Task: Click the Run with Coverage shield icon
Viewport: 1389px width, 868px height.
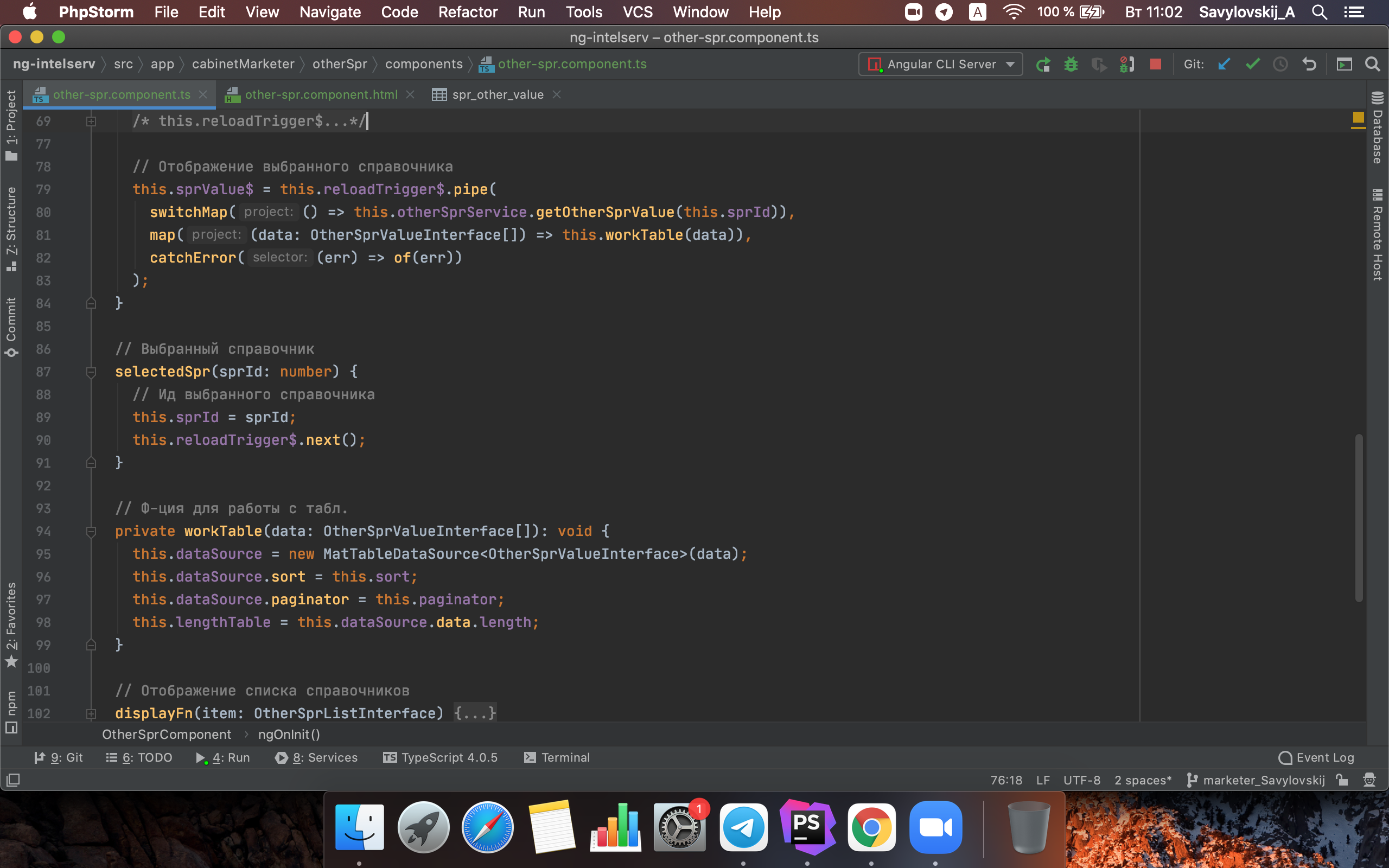Action: tap(1099, 65)
